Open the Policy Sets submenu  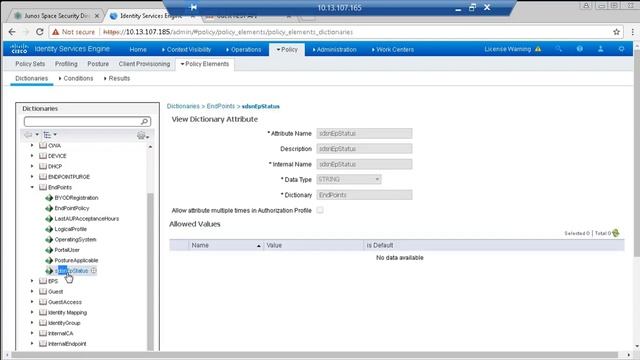[x=30, y=64]
